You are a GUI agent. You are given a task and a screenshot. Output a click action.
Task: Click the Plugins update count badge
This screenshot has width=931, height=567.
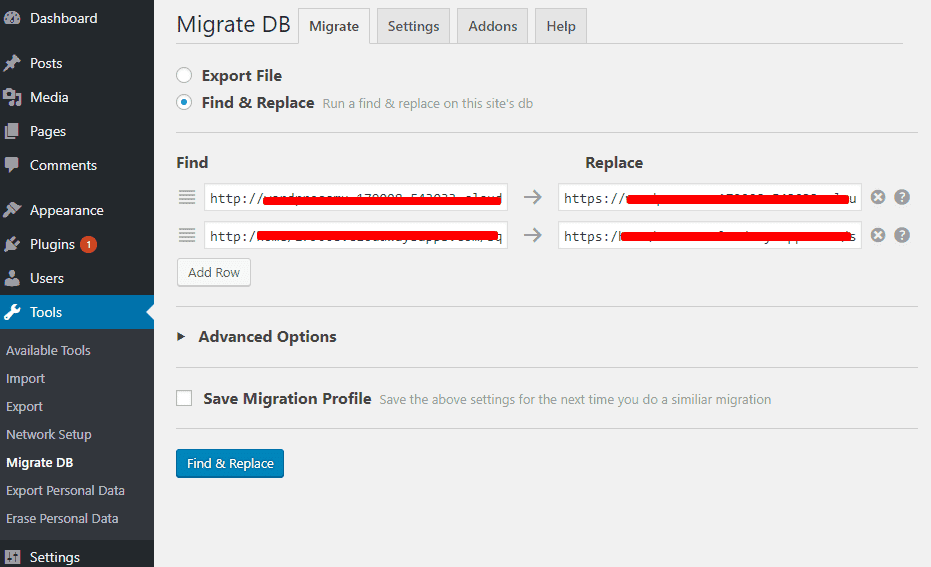pyautogui.click(x=88, y=244)
